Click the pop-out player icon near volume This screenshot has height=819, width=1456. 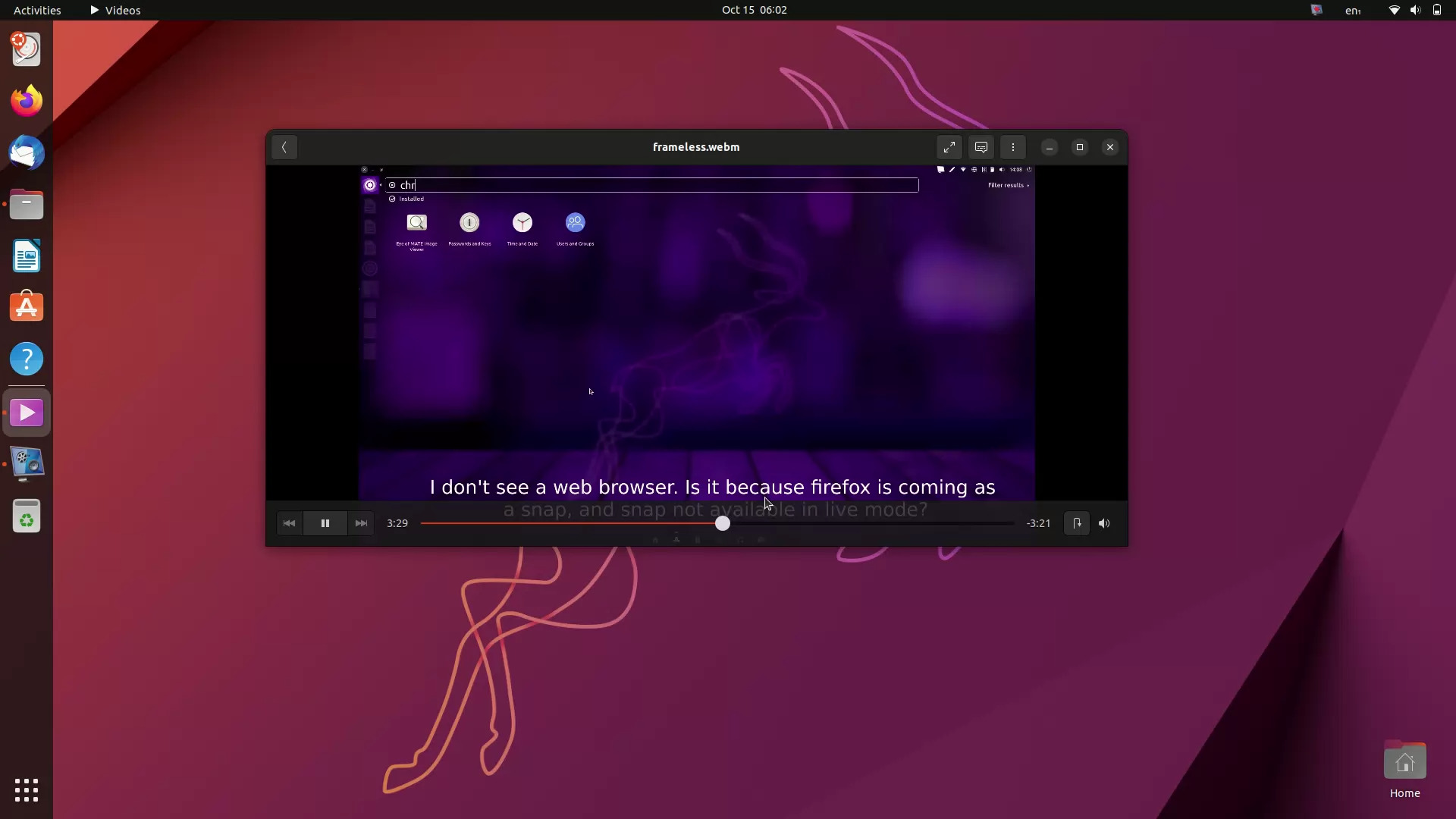point(1077,523)
